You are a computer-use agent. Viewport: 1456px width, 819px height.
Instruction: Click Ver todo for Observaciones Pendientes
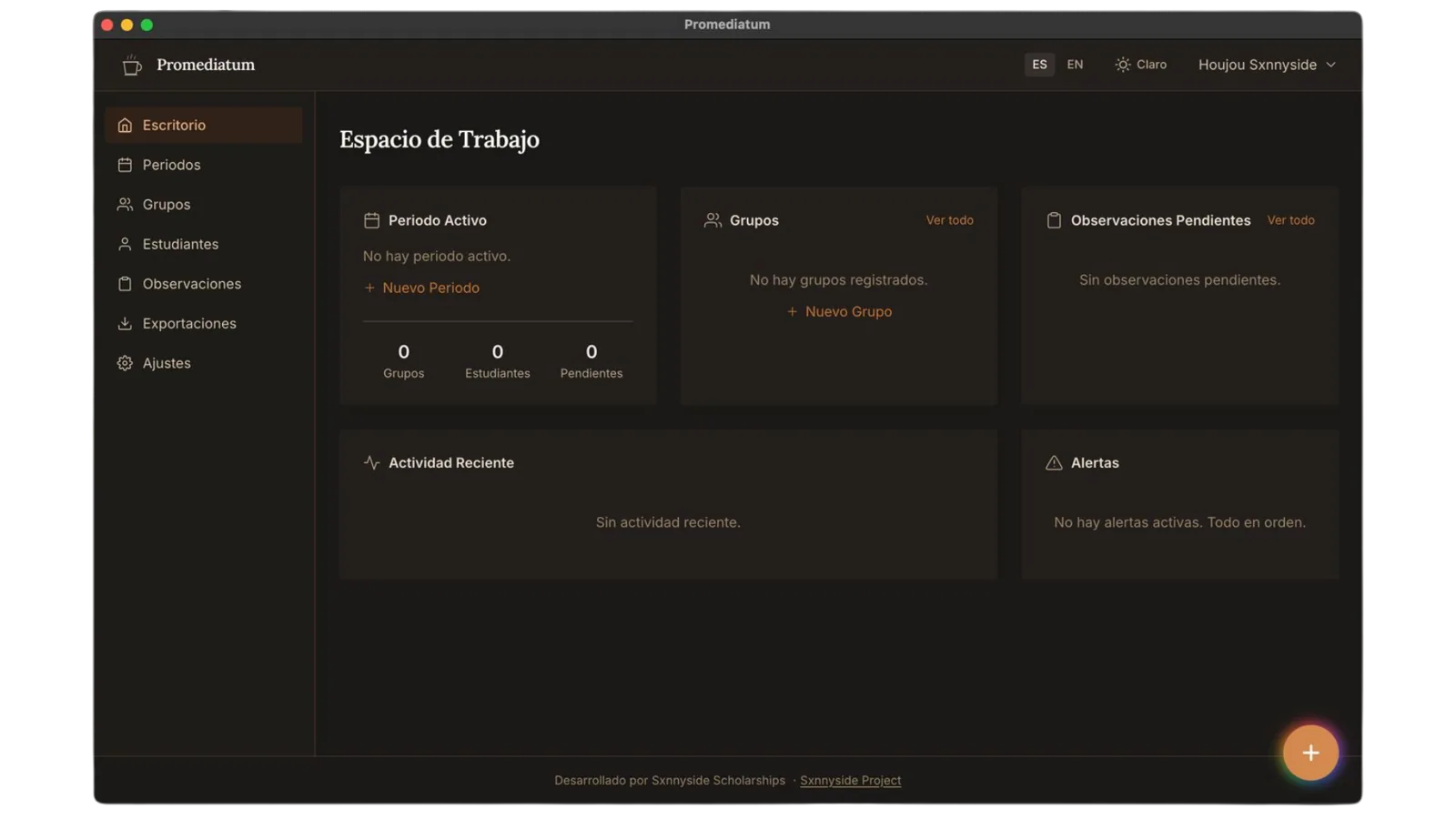point(1290,220)
